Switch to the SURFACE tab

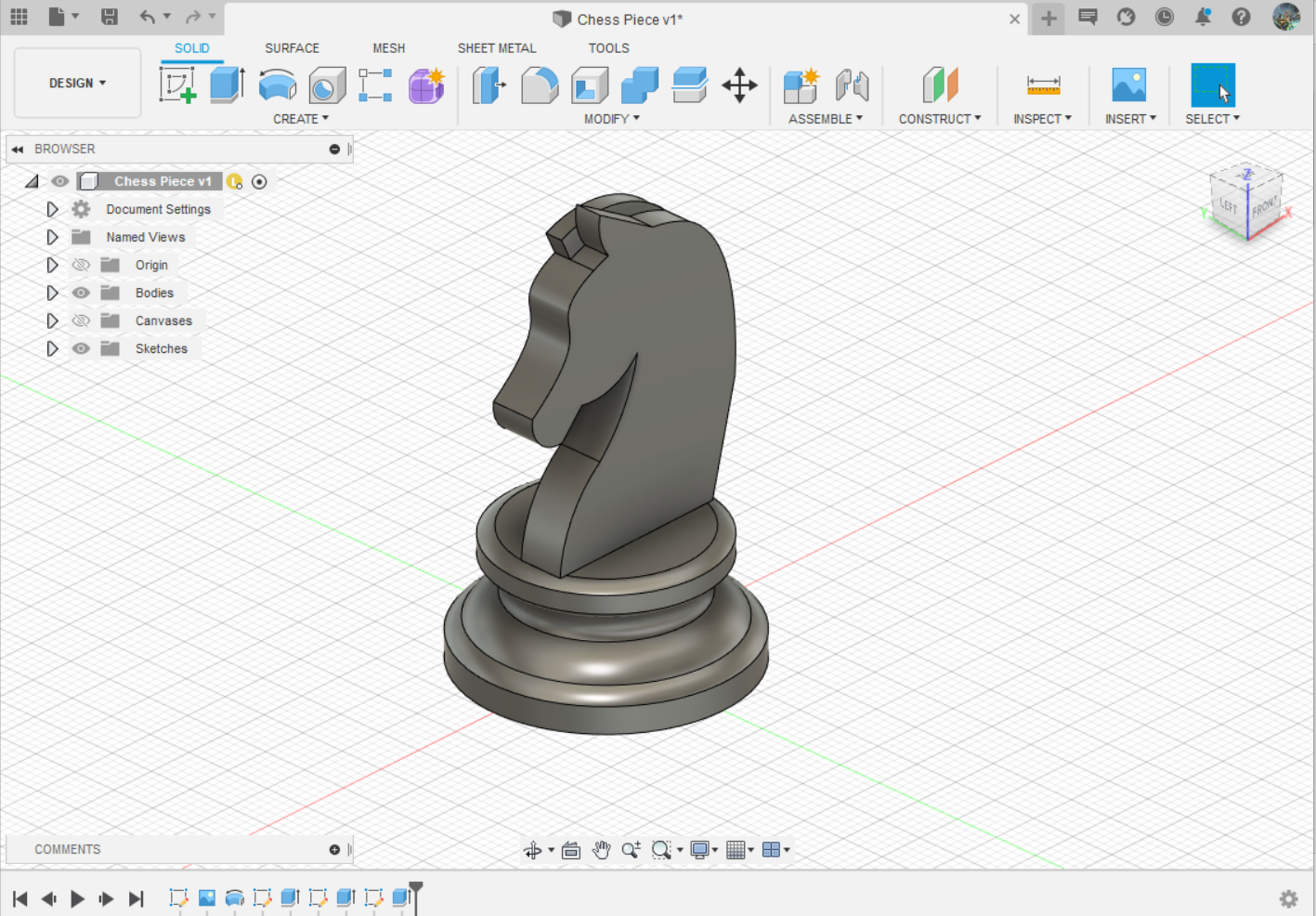point(292,48)
